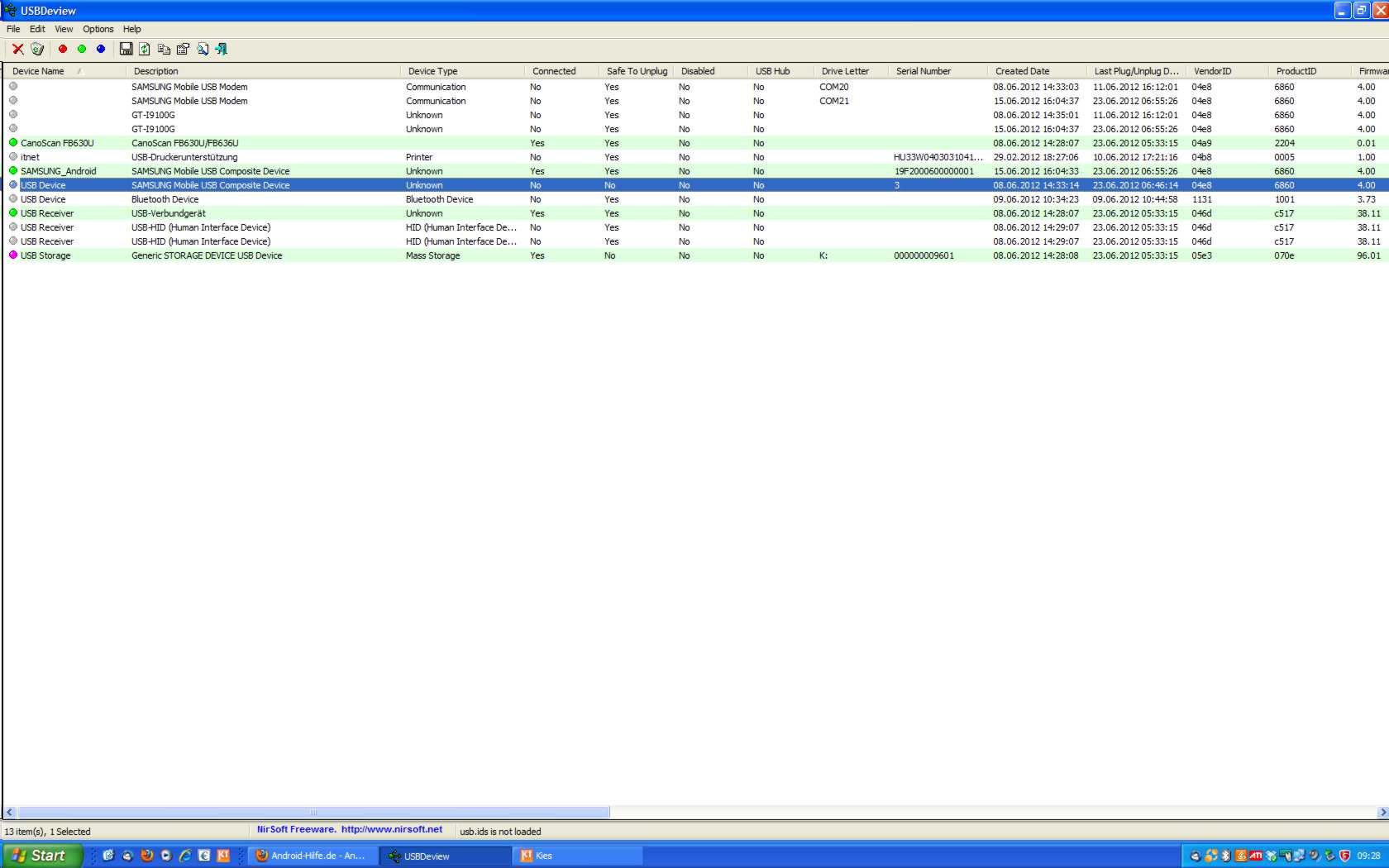Viewport: 1389px width, 868px height.
Task: Sort by the Device Name column header
Action: click(65, 71)
